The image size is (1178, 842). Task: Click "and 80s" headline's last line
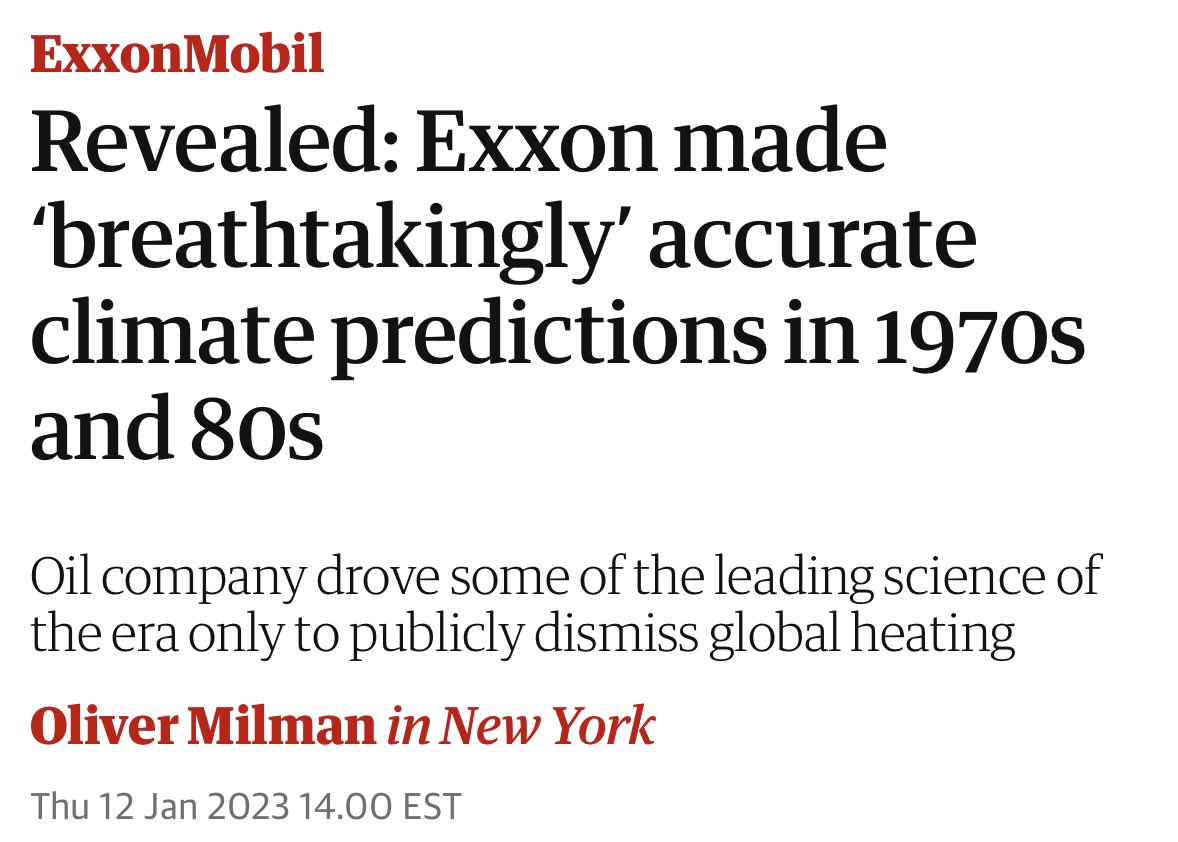coord(177,432)
